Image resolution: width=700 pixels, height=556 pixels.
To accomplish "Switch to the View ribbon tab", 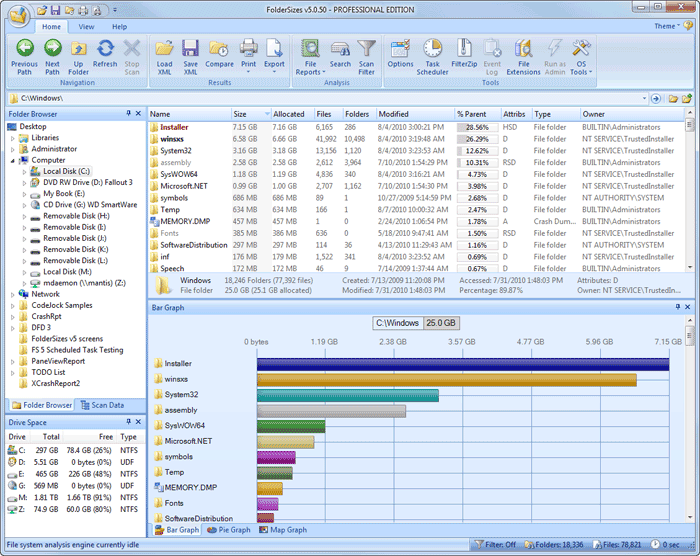I will (x=87, y=26).
